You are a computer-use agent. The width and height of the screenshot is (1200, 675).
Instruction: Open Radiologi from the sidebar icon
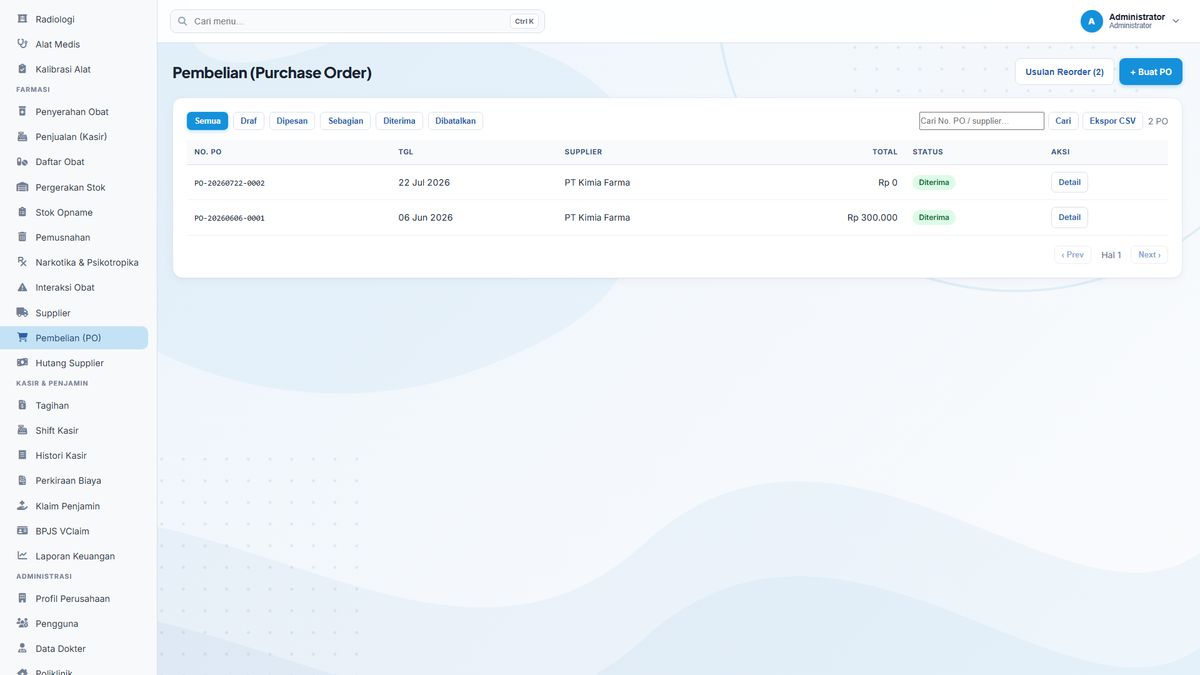point(22,19)
